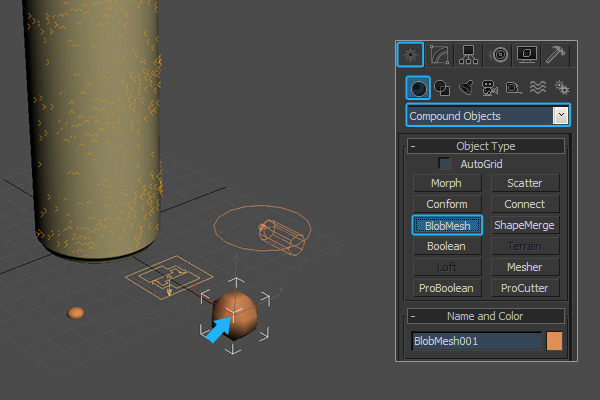The height and width of the screenshot is (400, 600).
Task: Select the Lights category icon
Action: click(x=465, y=88)
